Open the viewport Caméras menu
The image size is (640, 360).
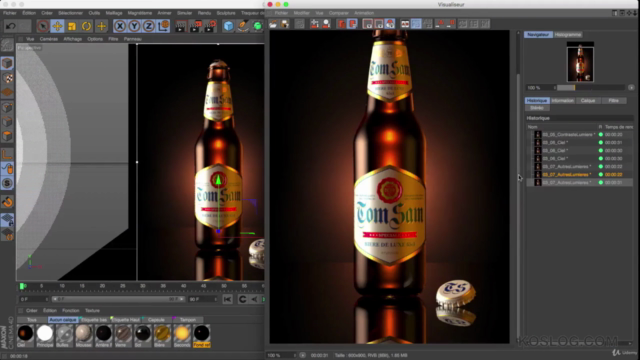click(49, 39)
